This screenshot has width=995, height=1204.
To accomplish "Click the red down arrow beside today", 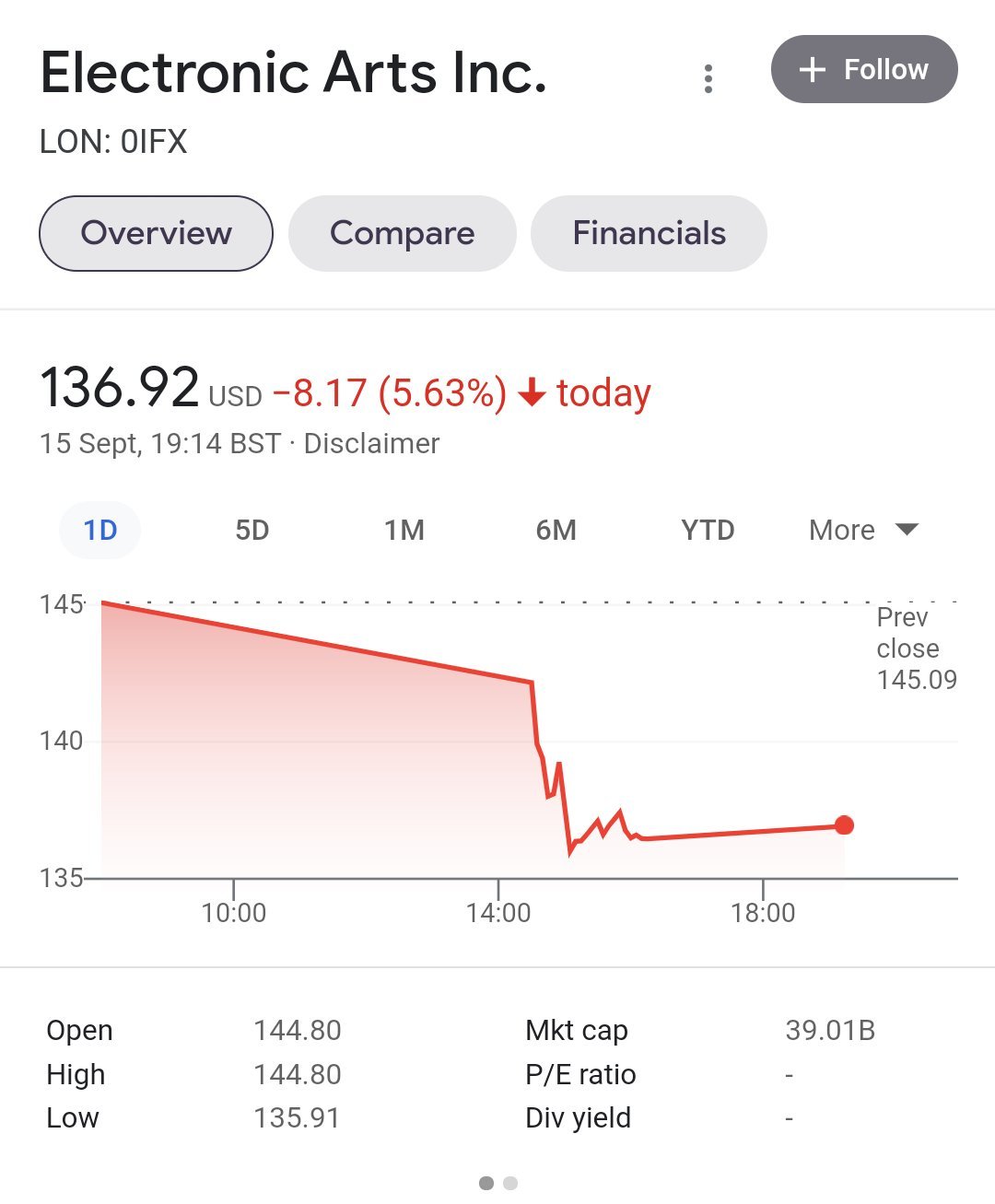I will 532,394.
